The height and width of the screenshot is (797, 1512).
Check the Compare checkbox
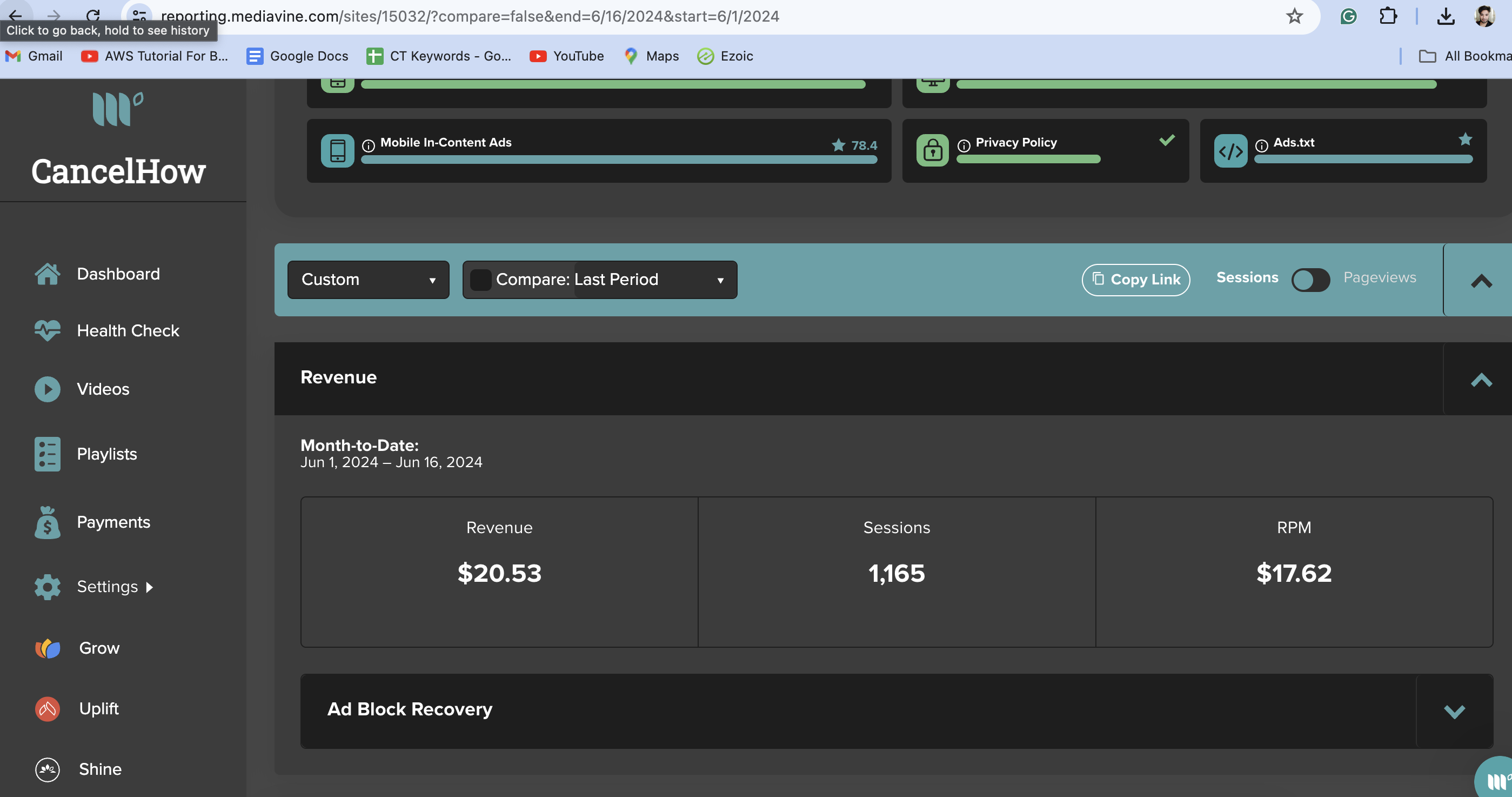click(480, 280)
